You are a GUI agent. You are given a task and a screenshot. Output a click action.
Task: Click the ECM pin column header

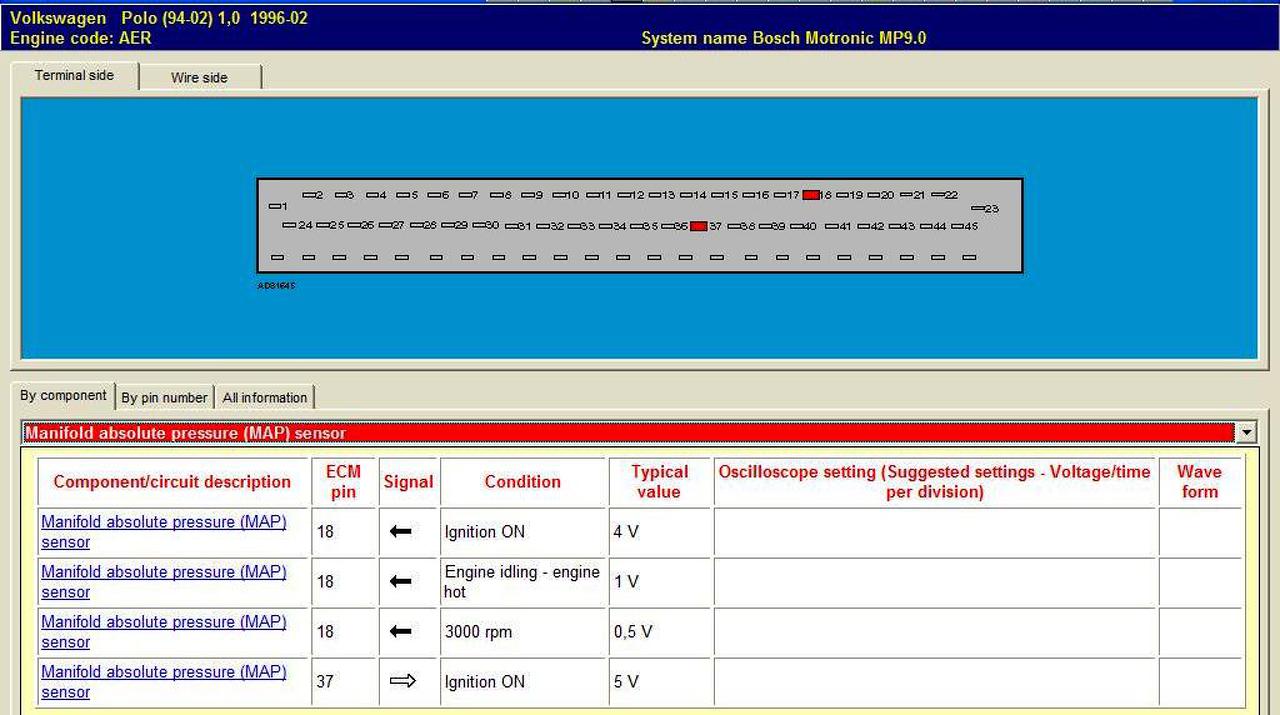343,482
